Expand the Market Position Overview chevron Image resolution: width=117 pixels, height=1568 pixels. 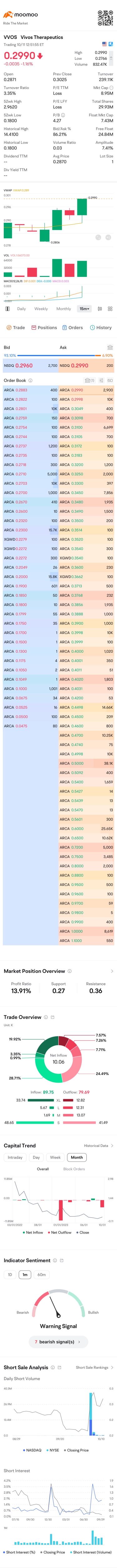coord(111,971)
